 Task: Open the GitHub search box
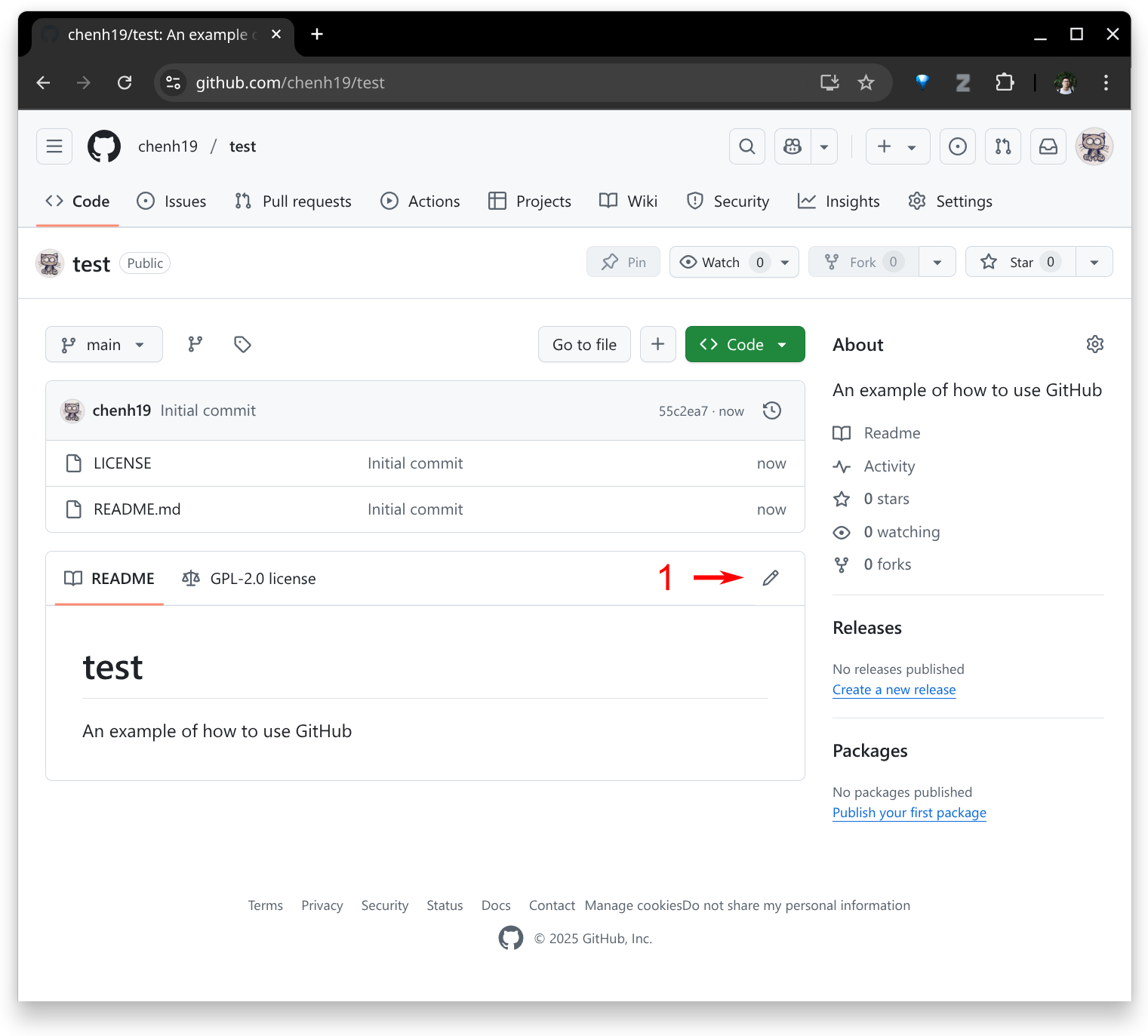point(747,146)
